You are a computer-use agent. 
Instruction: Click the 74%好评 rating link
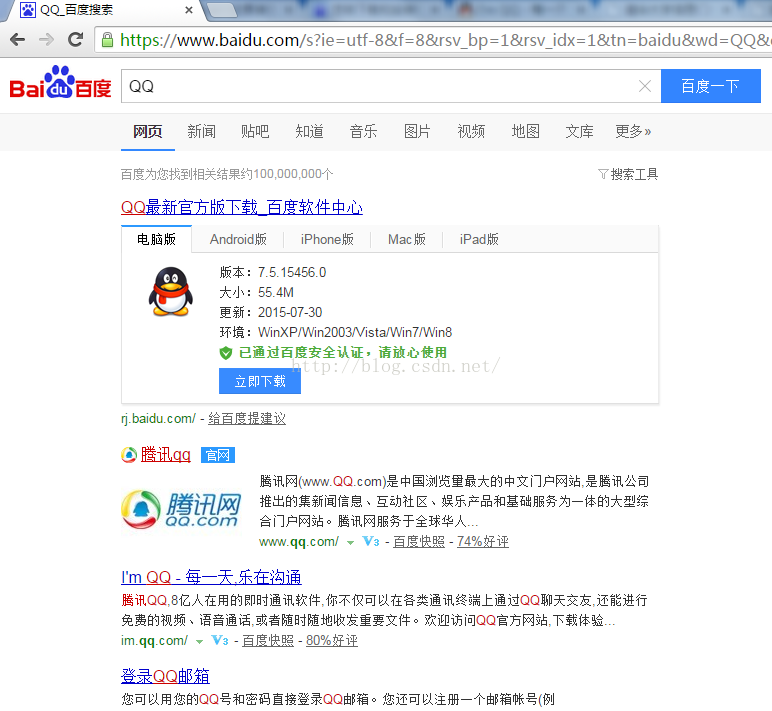482,542
